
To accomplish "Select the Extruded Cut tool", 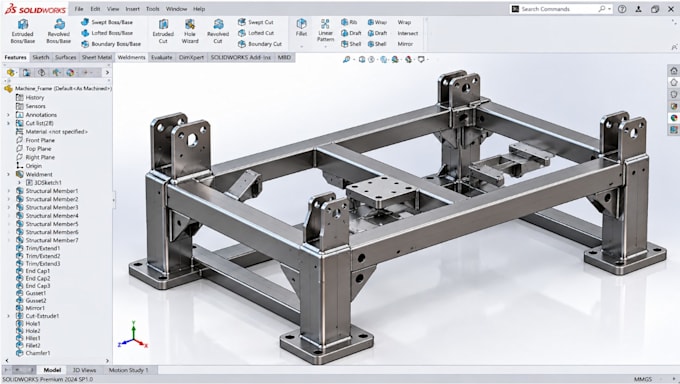I will [163, 31].
